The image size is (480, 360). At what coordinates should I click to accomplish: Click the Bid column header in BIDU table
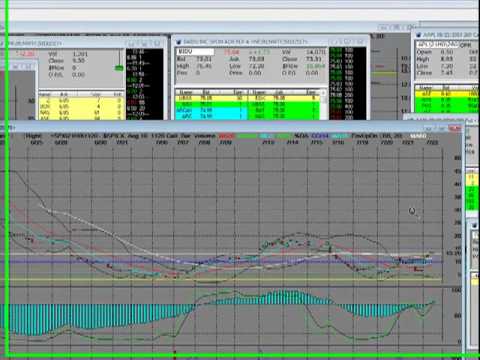tap(206, 92)
